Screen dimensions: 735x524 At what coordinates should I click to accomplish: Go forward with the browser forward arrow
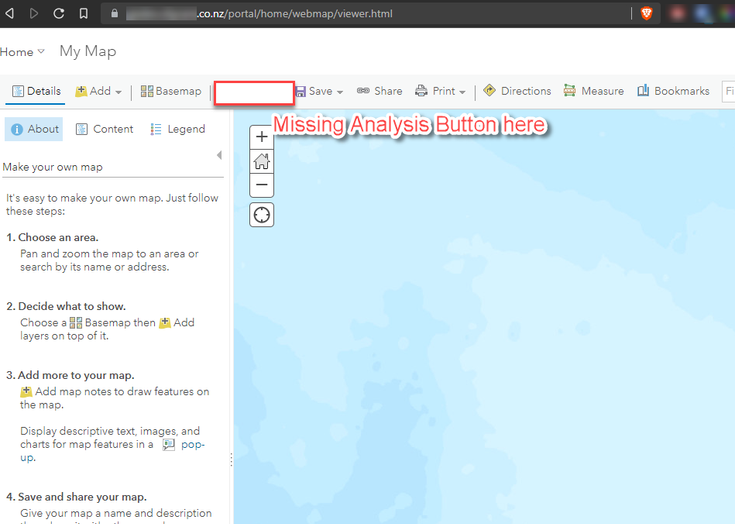coord(34,14)
